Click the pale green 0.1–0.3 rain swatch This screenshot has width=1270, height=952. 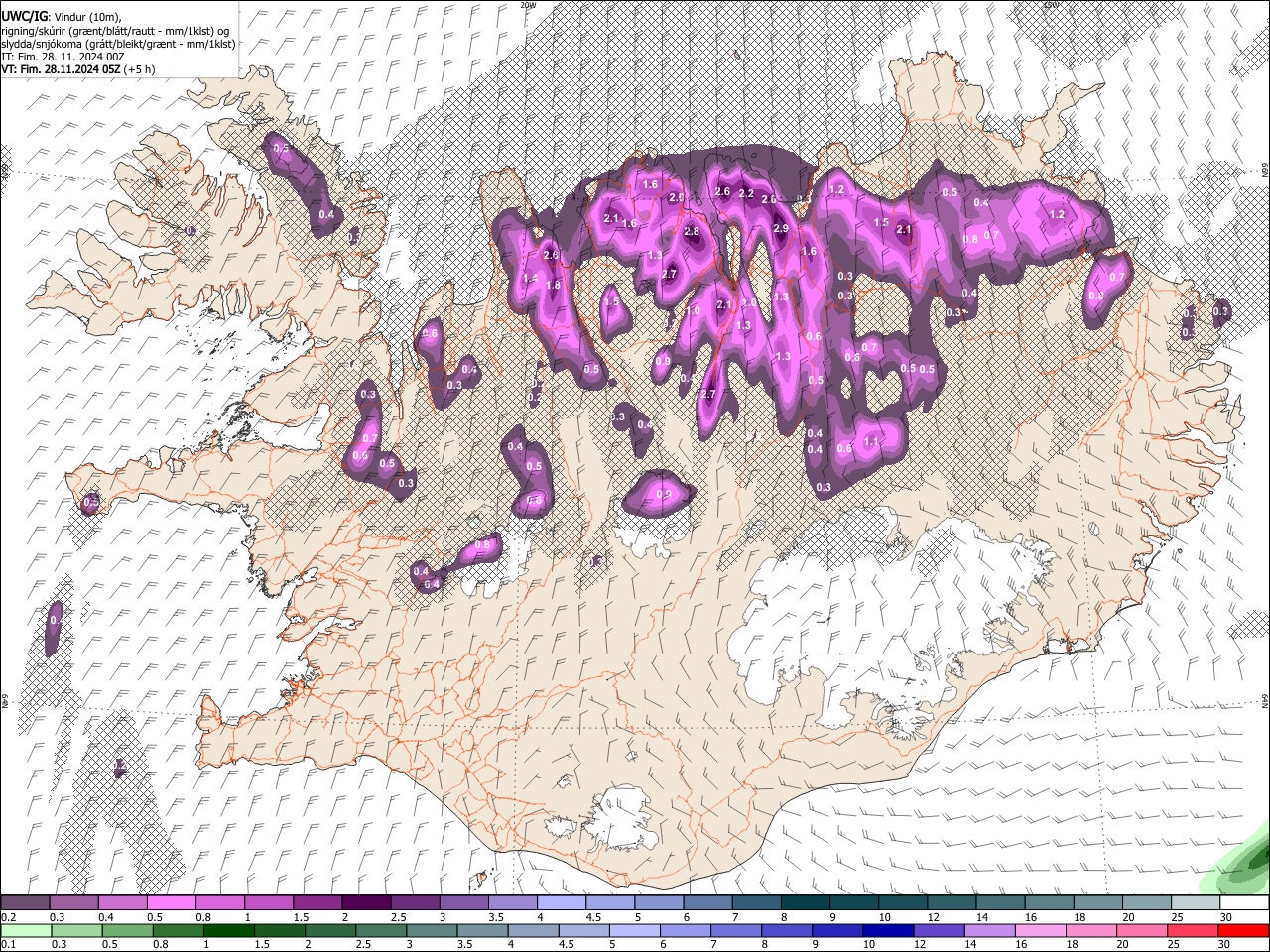pyautogui.click(x=26, y=930)
